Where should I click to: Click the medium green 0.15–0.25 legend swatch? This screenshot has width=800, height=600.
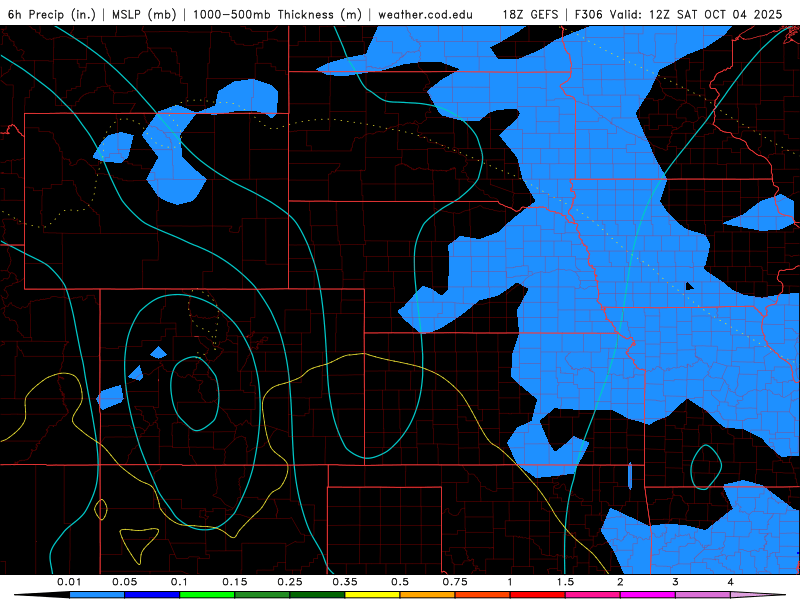262,595
